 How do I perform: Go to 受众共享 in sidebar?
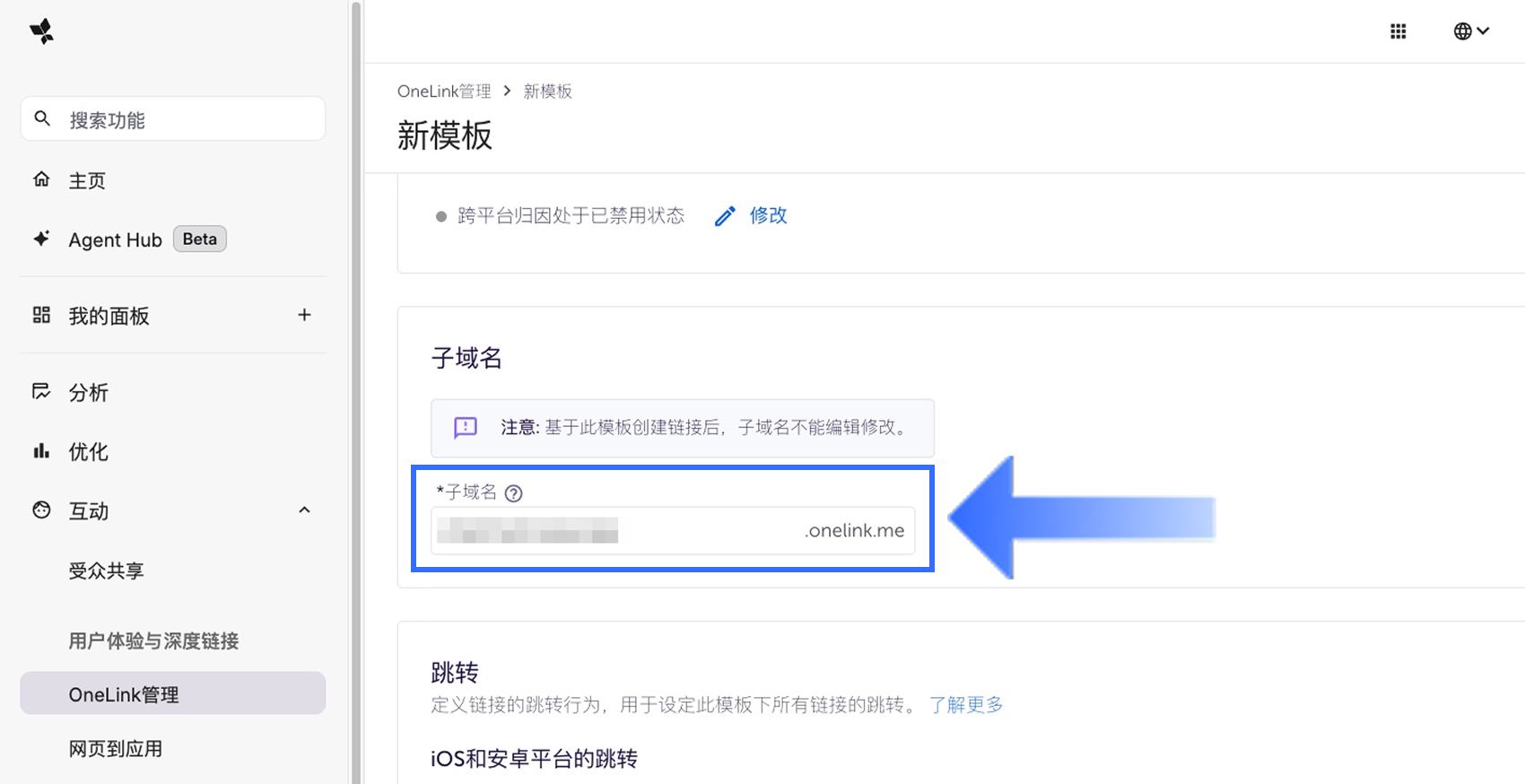coord(106,571)
